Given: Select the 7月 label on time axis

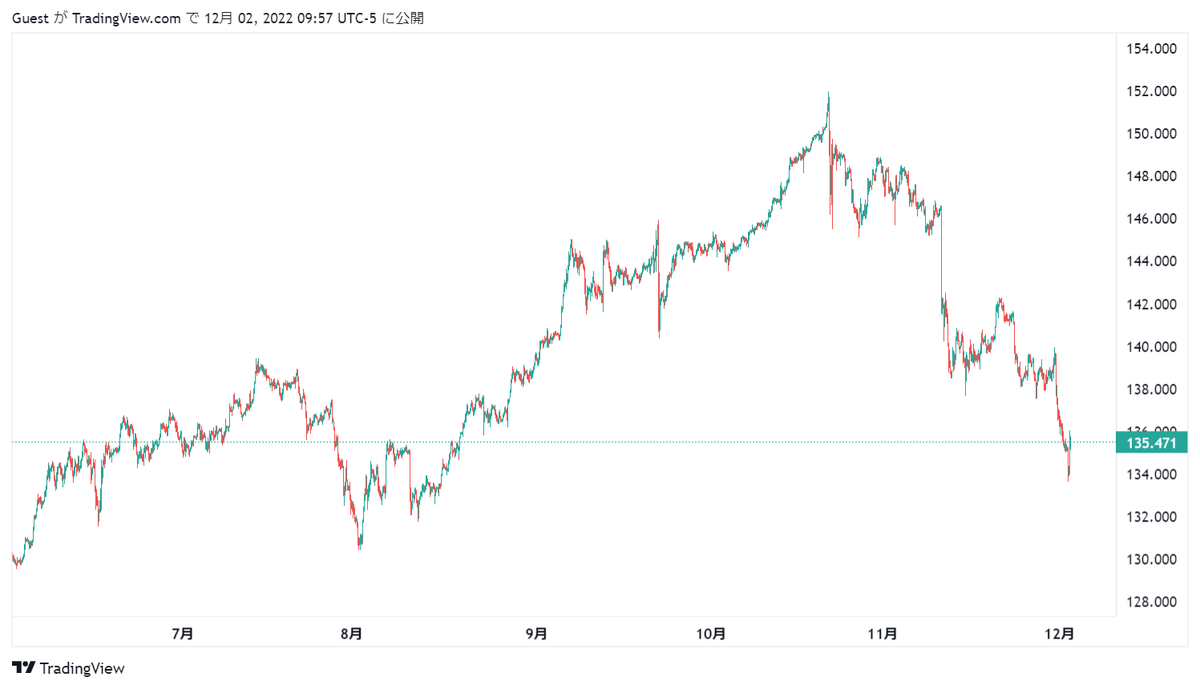Looking at the screenshot, I should point(182,633).
